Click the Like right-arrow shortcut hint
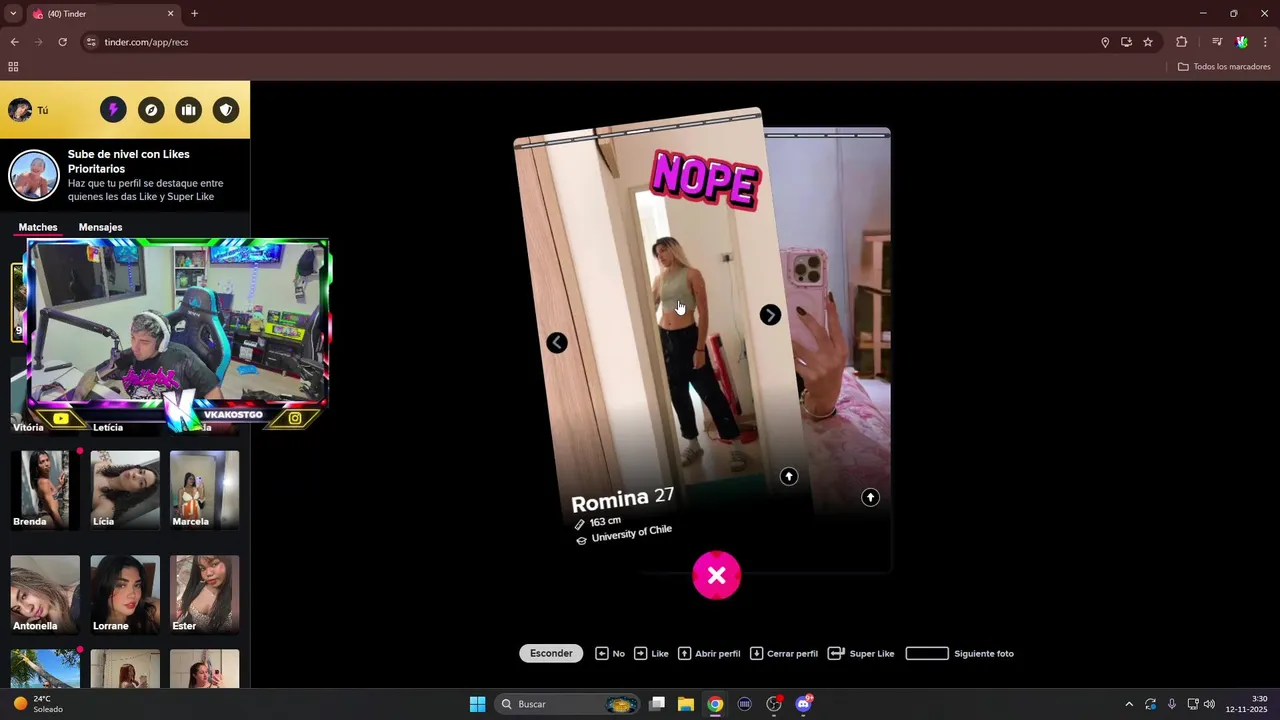This screenshot has width=1280, height=720. pyautogui.click(x=651, y=653)
